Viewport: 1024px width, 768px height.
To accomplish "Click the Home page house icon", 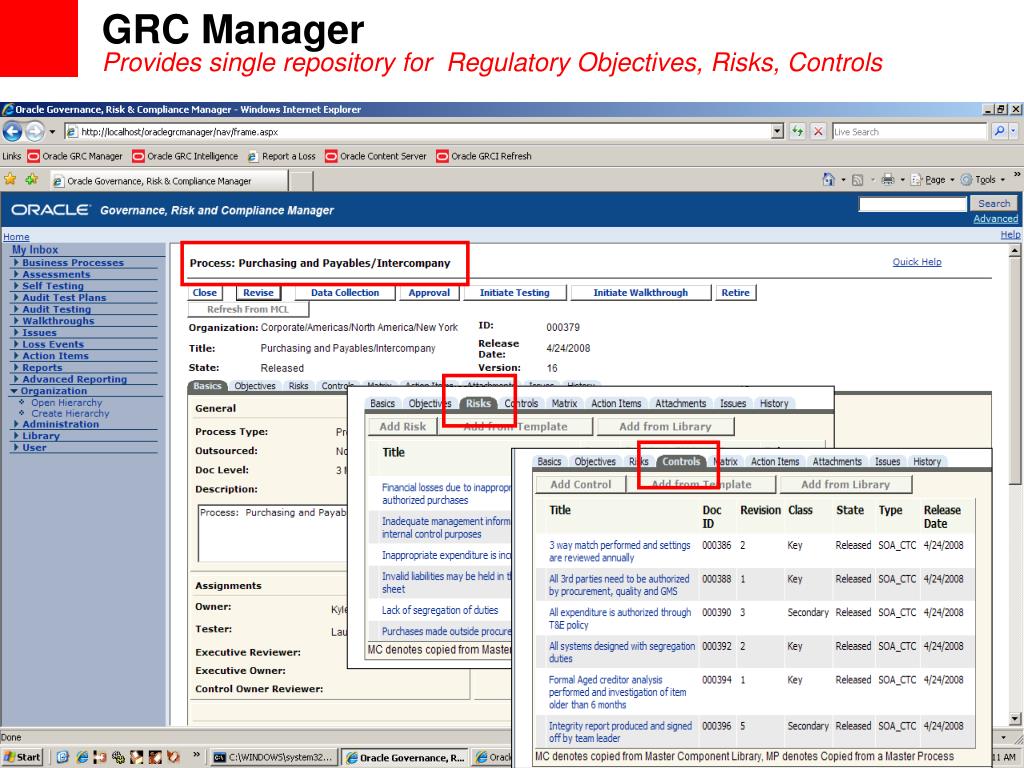I will coord(829,180).
